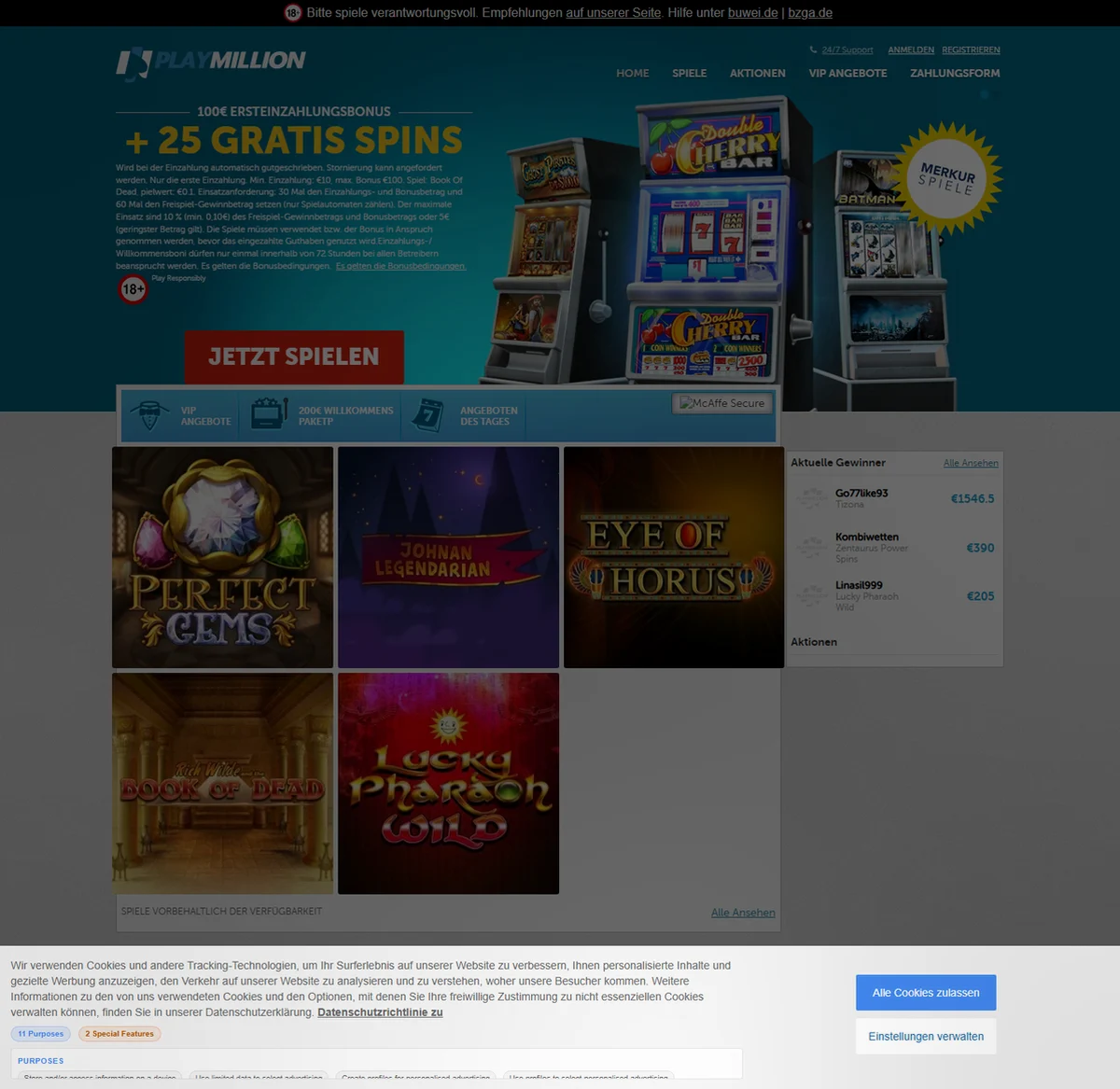This screenshot has height=1089, width=1120.
Task: Click the Aktuelle Gewinner heading
Action: click(x=838, y=463)
